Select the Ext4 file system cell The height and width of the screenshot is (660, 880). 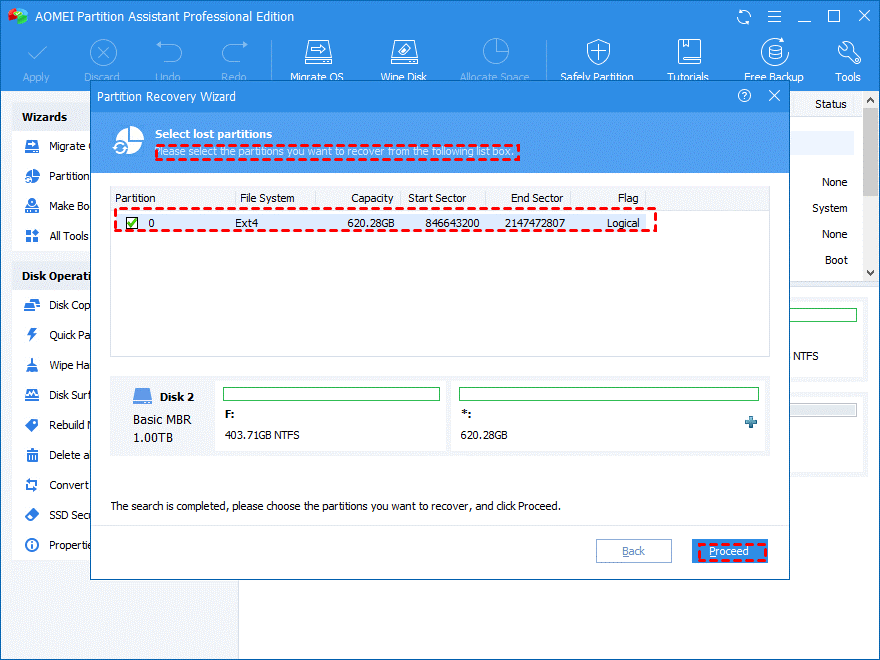[x=246, y=223]
